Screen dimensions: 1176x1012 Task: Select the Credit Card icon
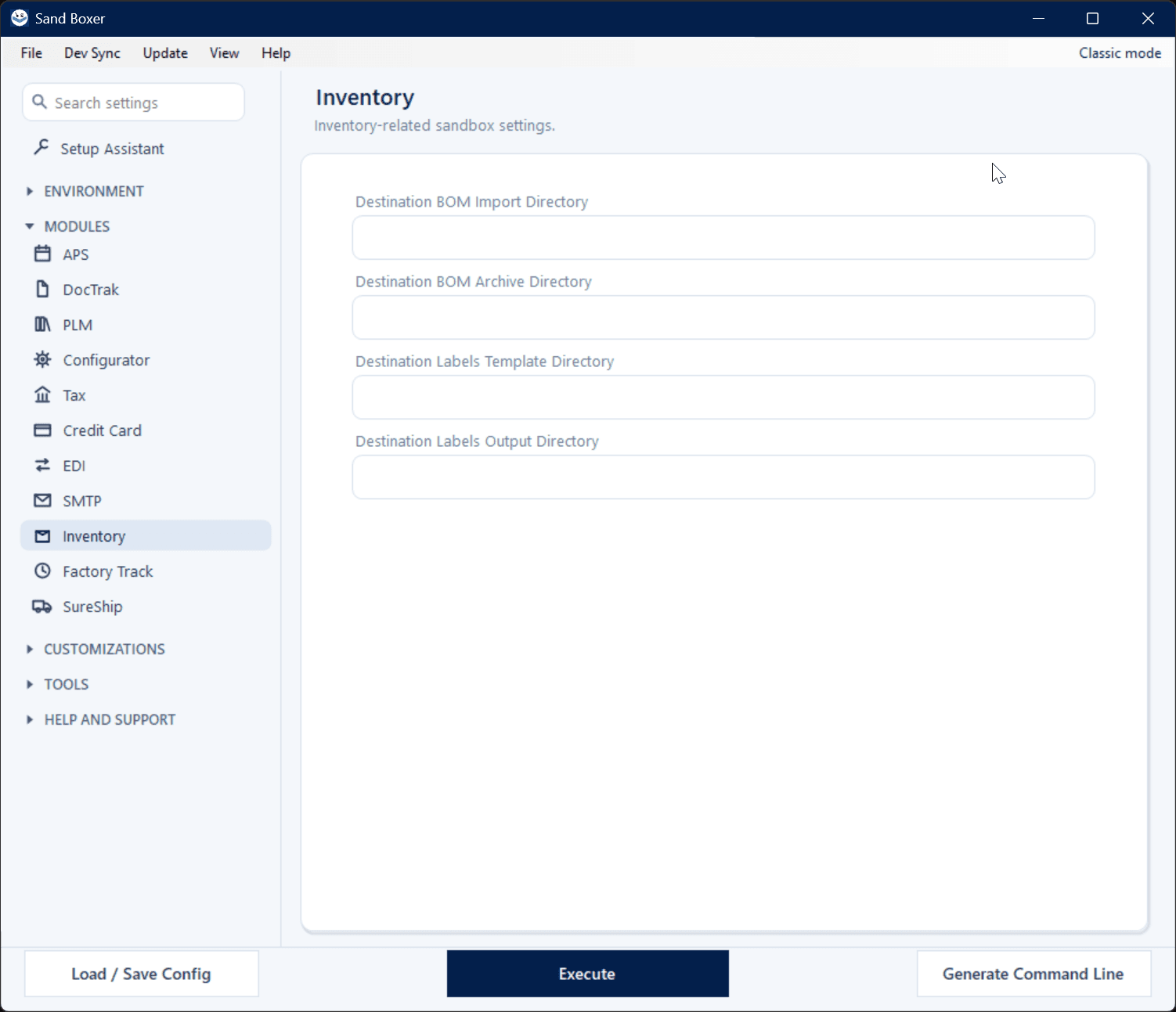tap(42, 430)
